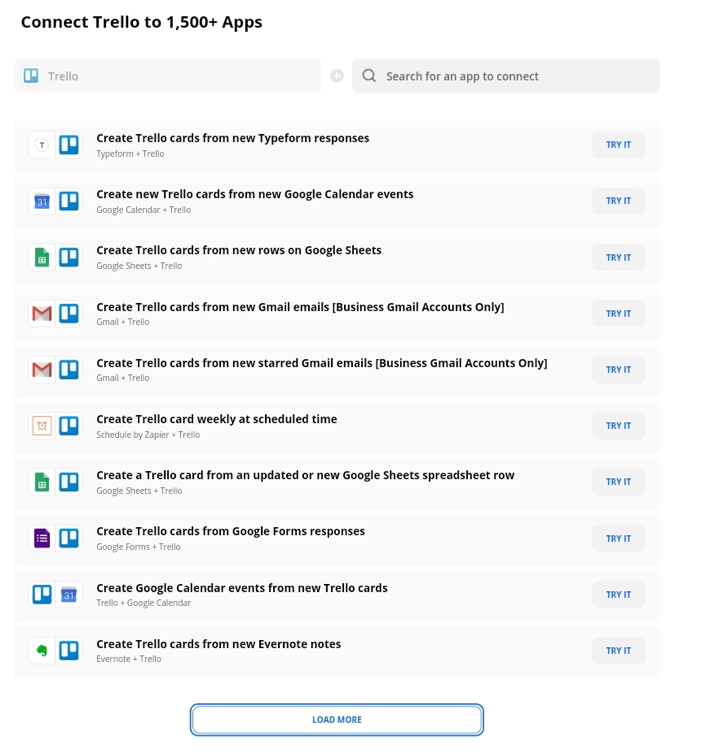Click the 'Evernote + Trello' subtitle
Viewport: 708px width, 752px height.
click(x=129, y=659)
